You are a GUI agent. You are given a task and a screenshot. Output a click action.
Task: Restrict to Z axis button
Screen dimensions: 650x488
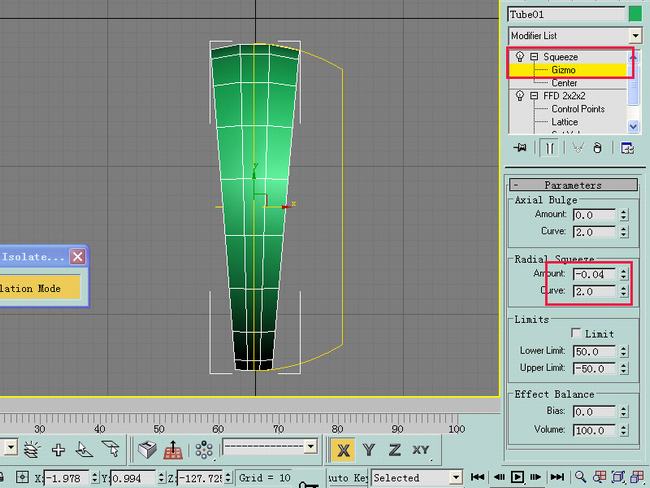click(x=394, y=450)
